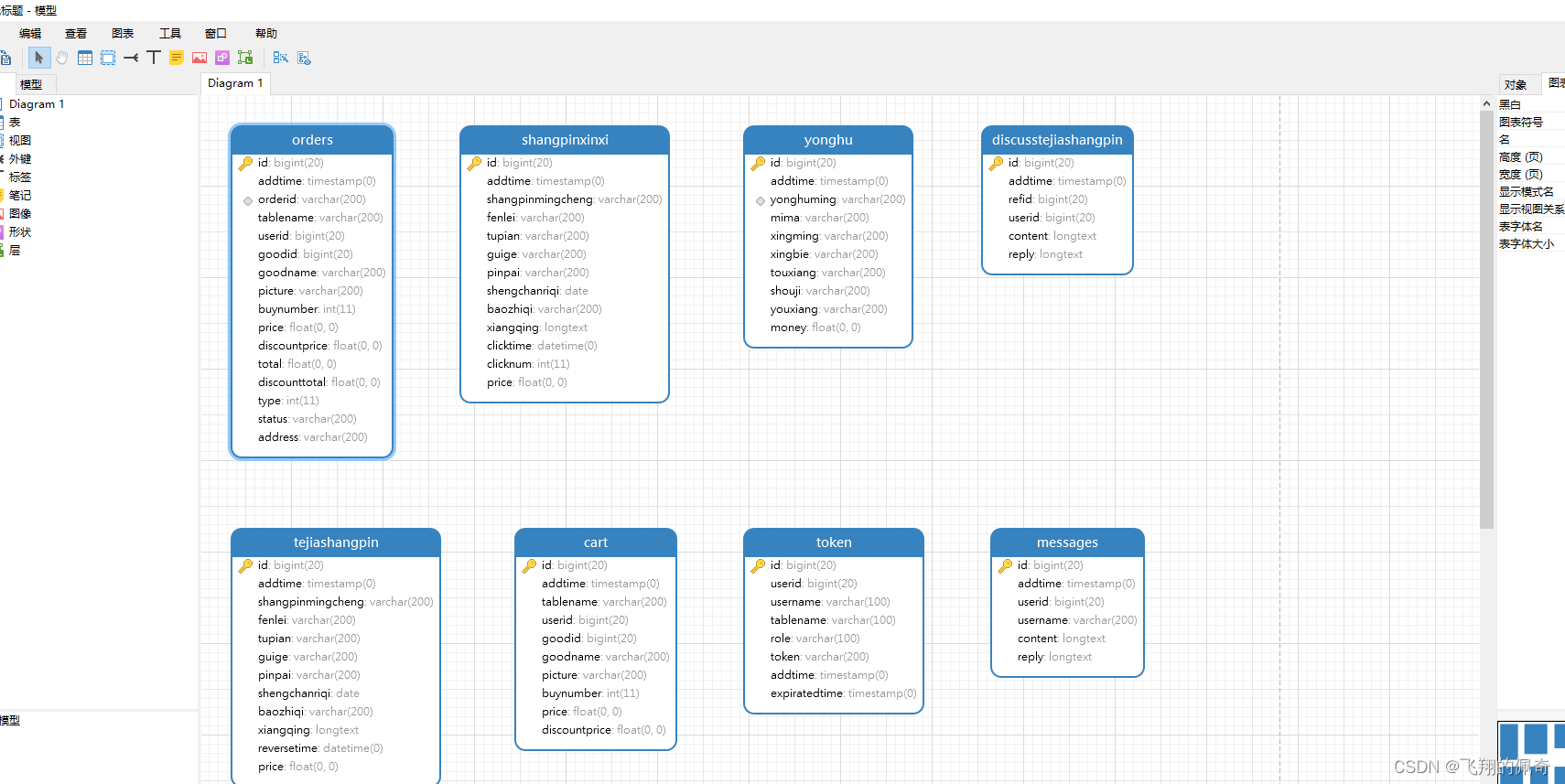1565x784 pixels.
Task: Click the auto layout toolbar icon
Action: coord(281,58)
